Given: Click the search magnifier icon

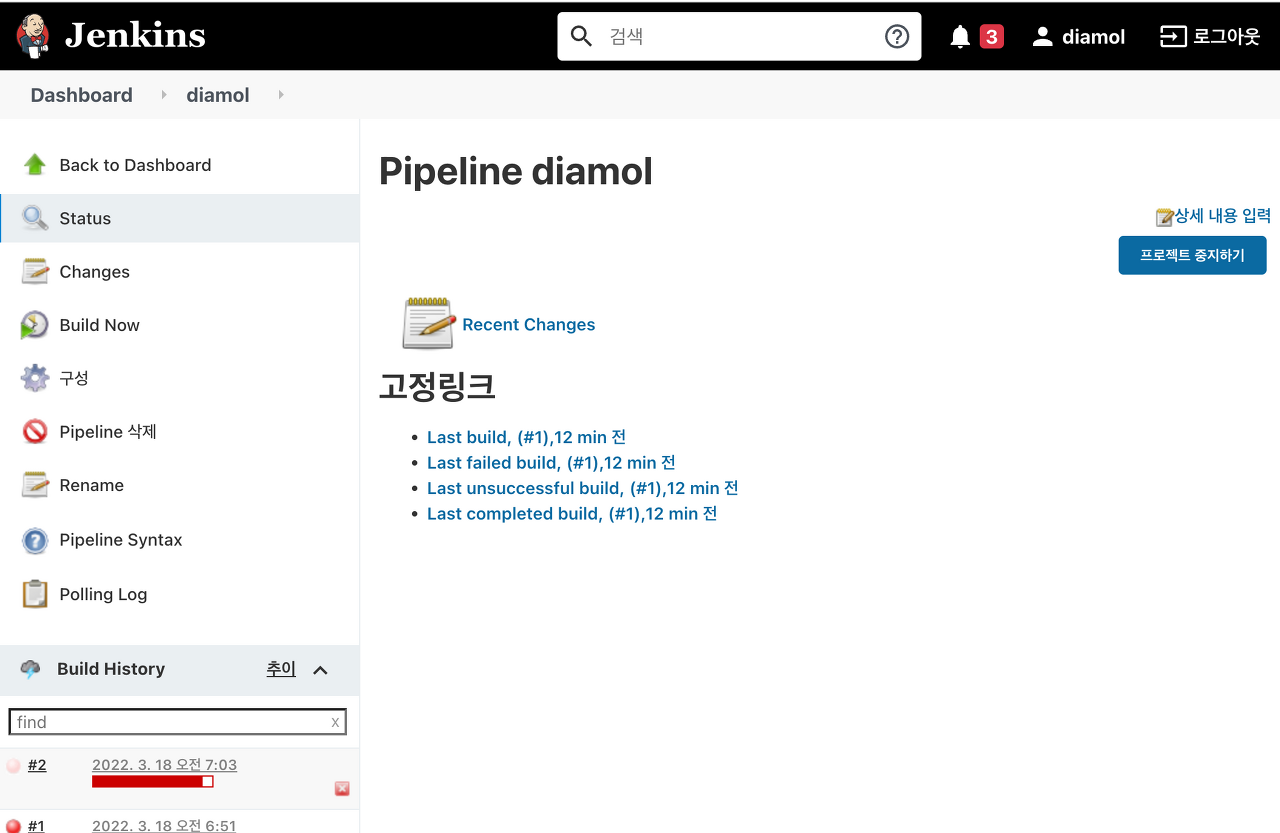Looking at the screenshot, I should 581,36.
